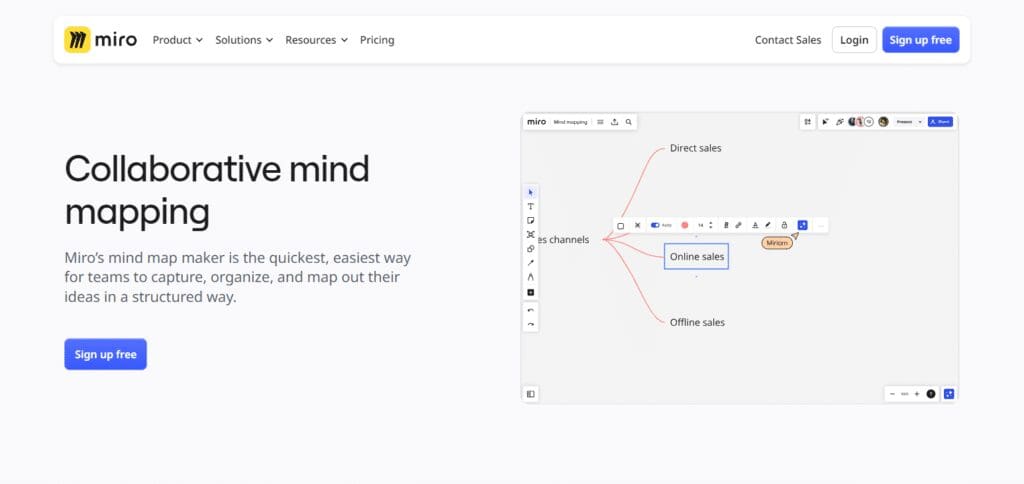The height and width of the screenshot is (484, 1024).
Task: Zoom in with the plus button
Action: (x=917, y=394)
